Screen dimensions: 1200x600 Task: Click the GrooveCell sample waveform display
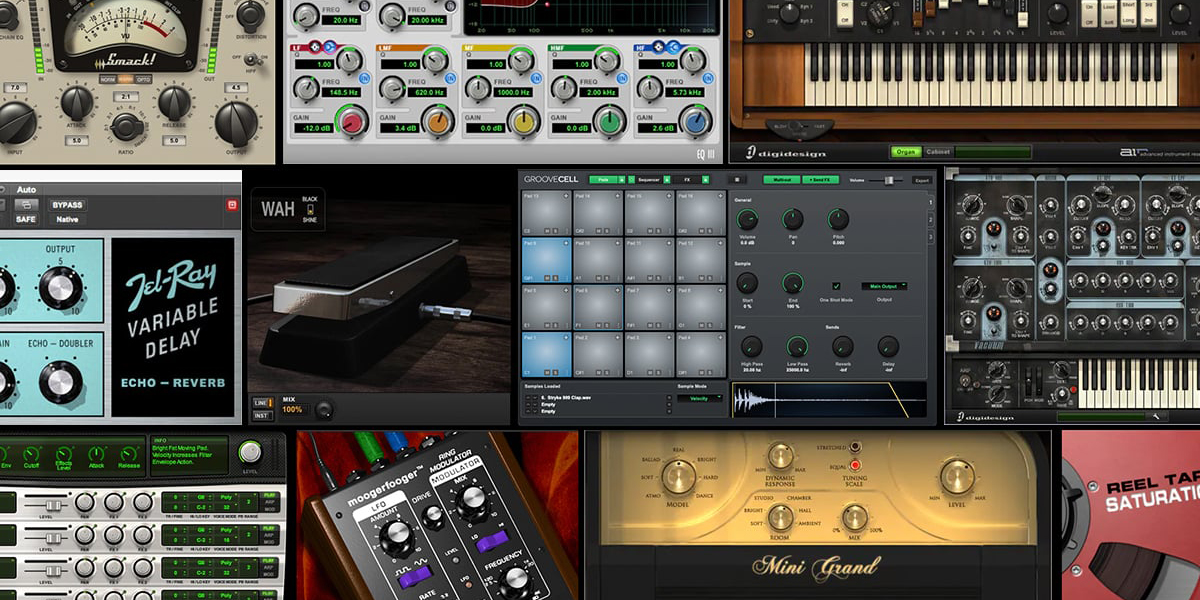[830, 400]
